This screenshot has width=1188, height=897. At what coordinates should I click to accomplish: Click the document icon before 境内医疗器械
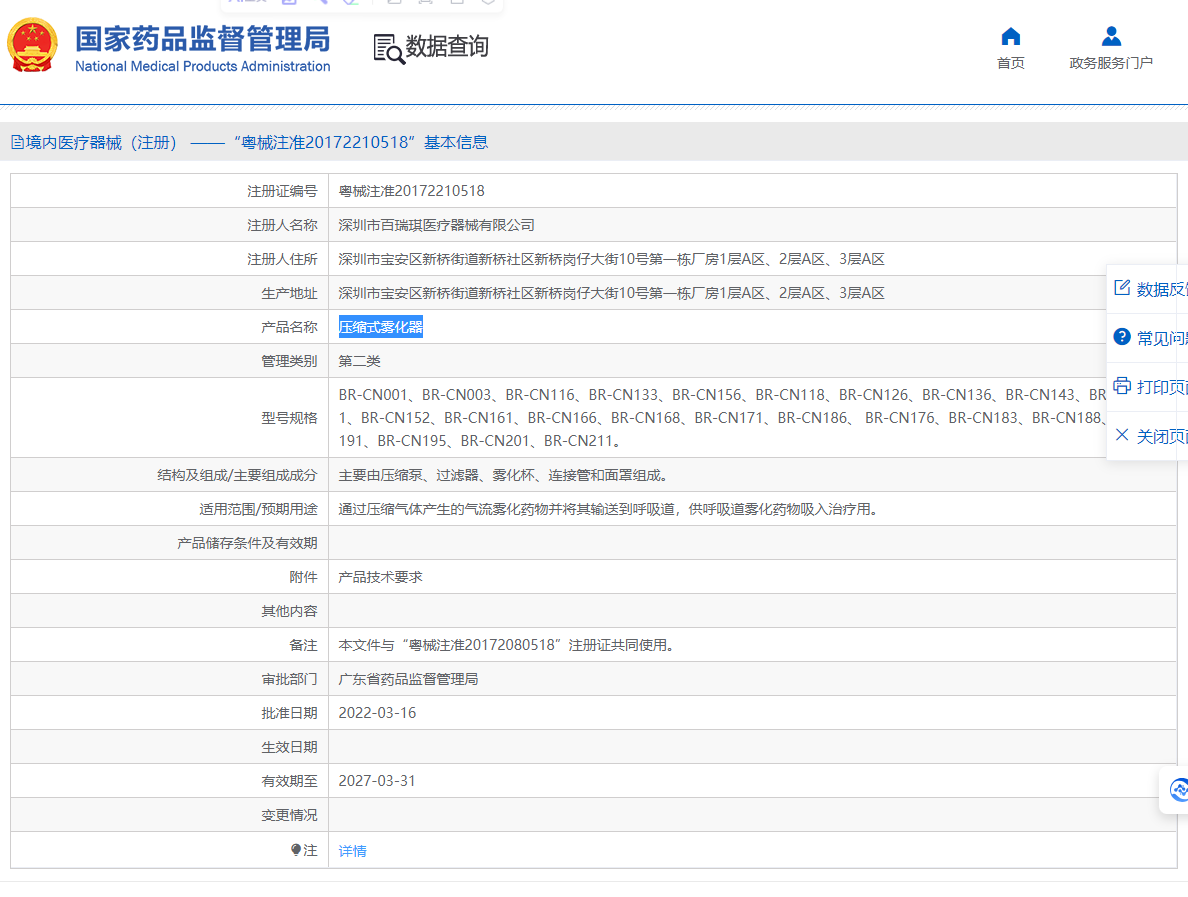[x=18, y=143]
